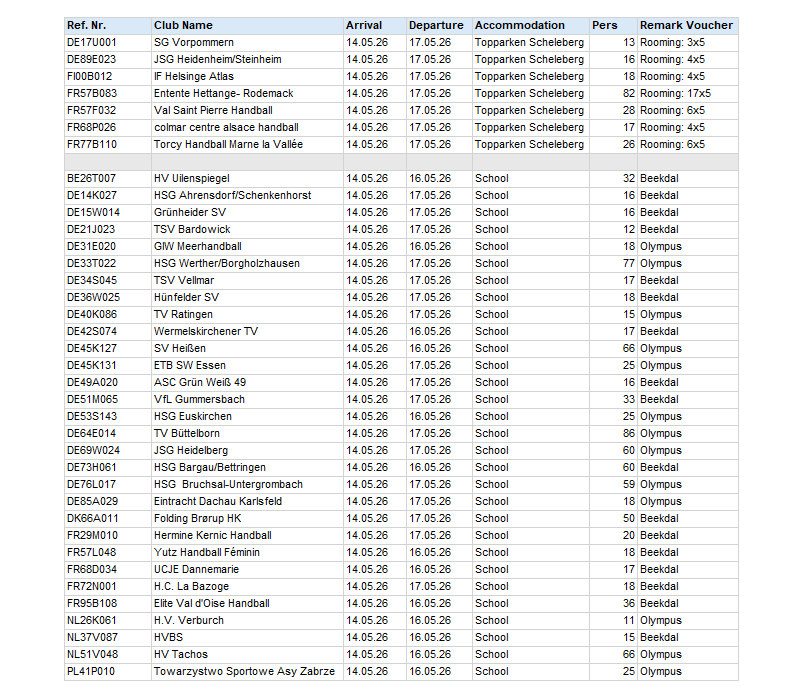Select reference cell DE17U001
This screenshot has height=698, width=803.
(x=108, y=43)
